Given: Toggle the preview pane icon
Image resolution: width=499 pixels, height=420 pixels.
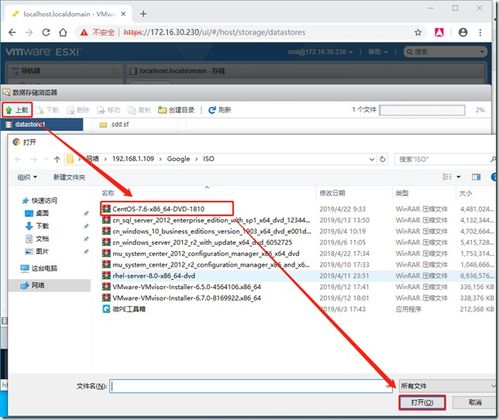Looking at the screenshot, I should (x=476, y=177).
